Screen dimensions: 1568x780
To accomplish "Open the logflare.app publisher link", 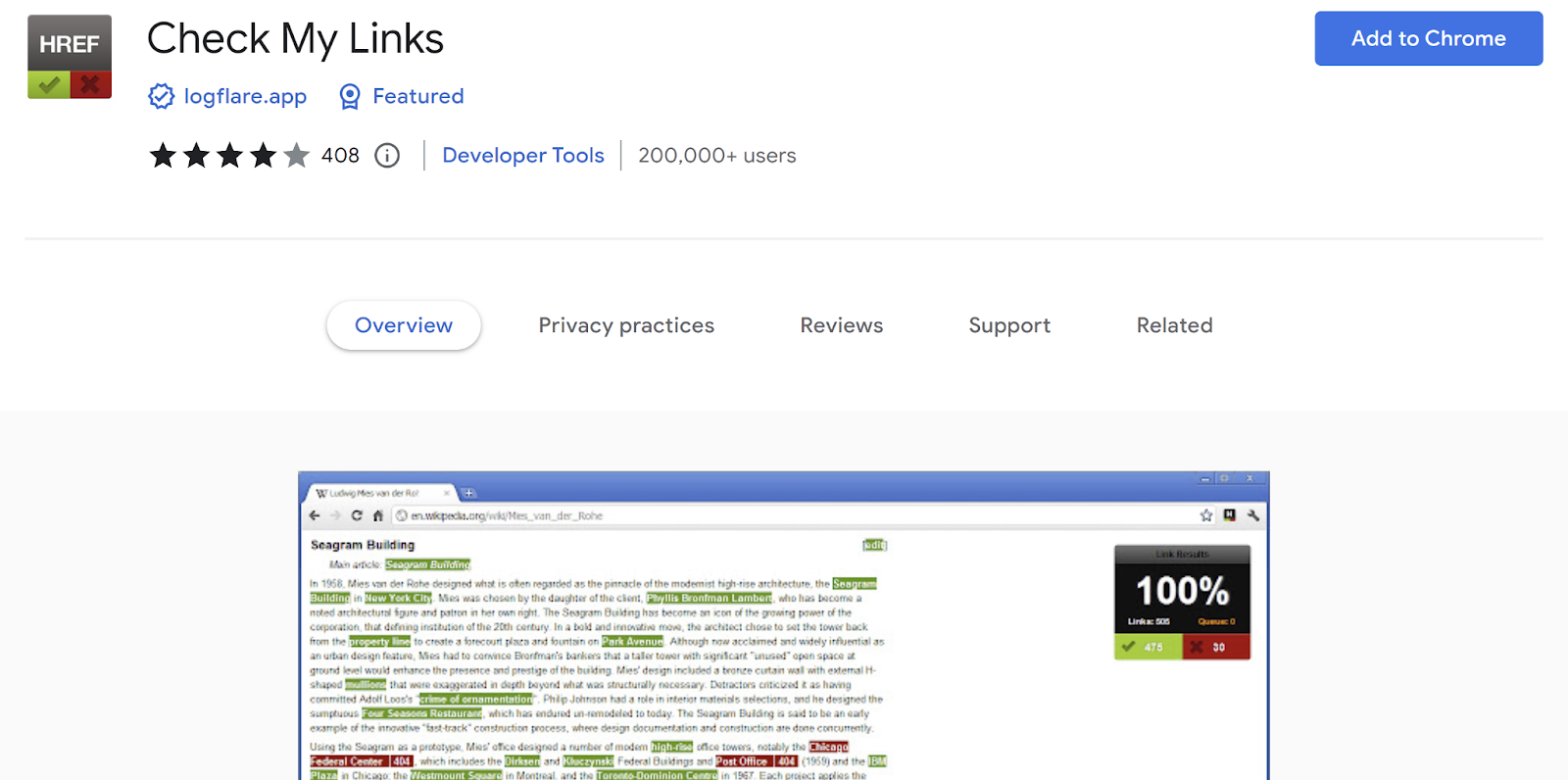I will tap(245, 96).
